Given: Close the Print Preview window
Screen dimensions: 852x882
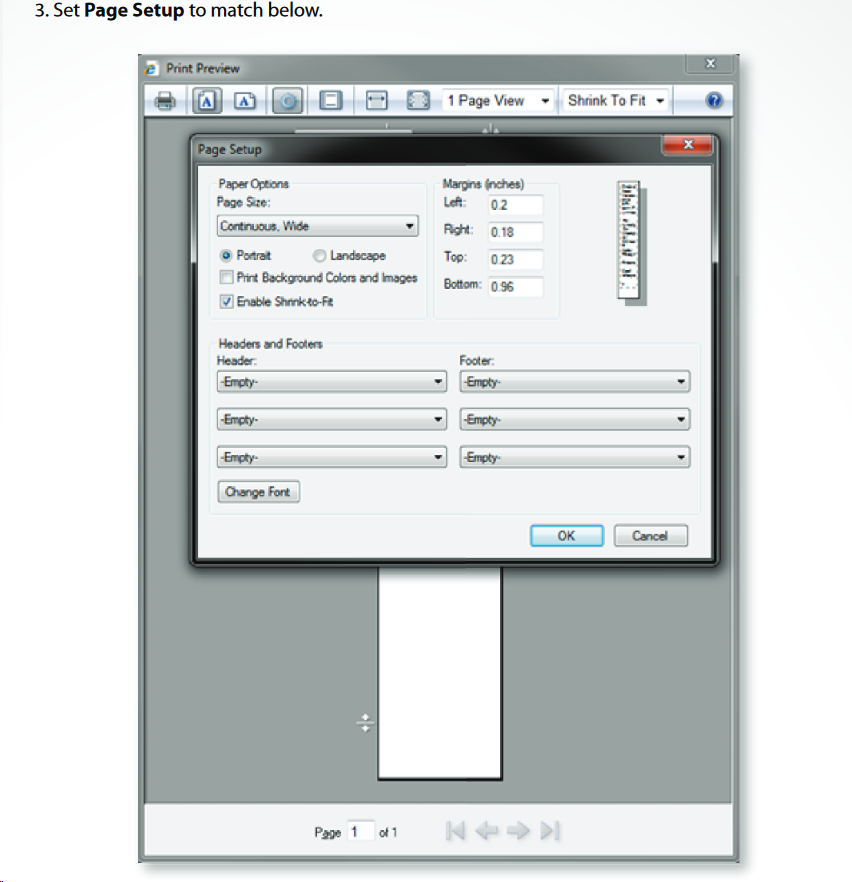Looking at the screenshot, I should coord(710,63).
